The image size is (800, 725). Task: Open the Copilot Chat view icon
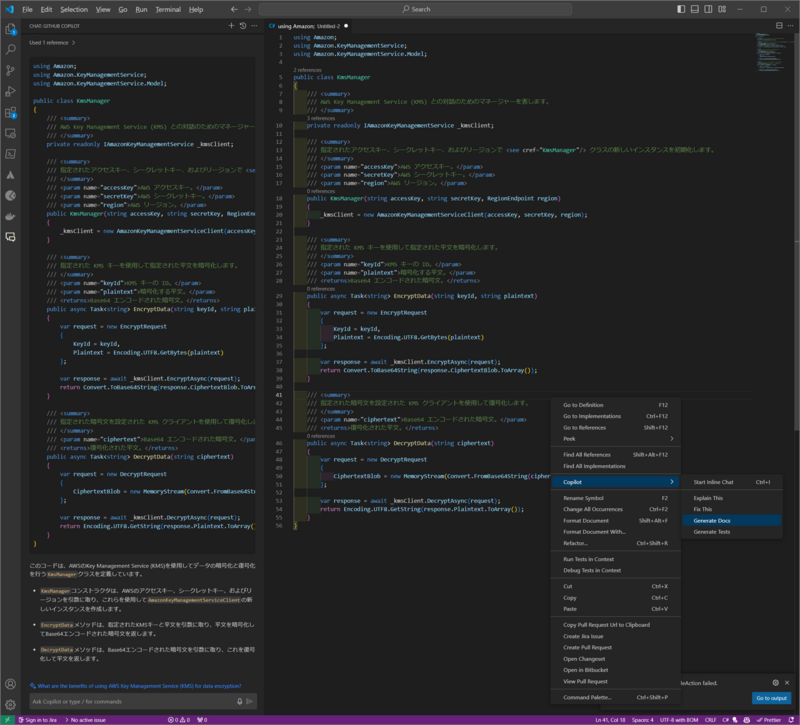click(10, 237)
